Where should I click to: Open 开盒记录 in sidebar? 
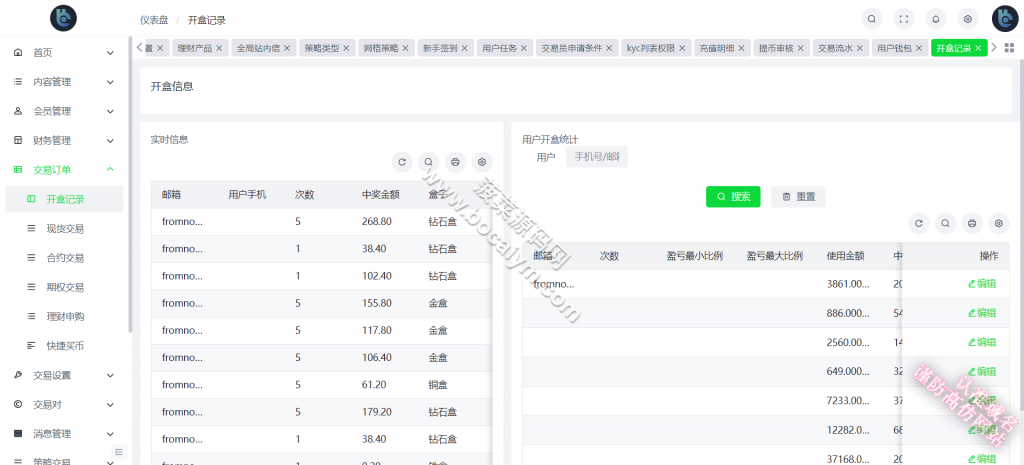[64, 199]
